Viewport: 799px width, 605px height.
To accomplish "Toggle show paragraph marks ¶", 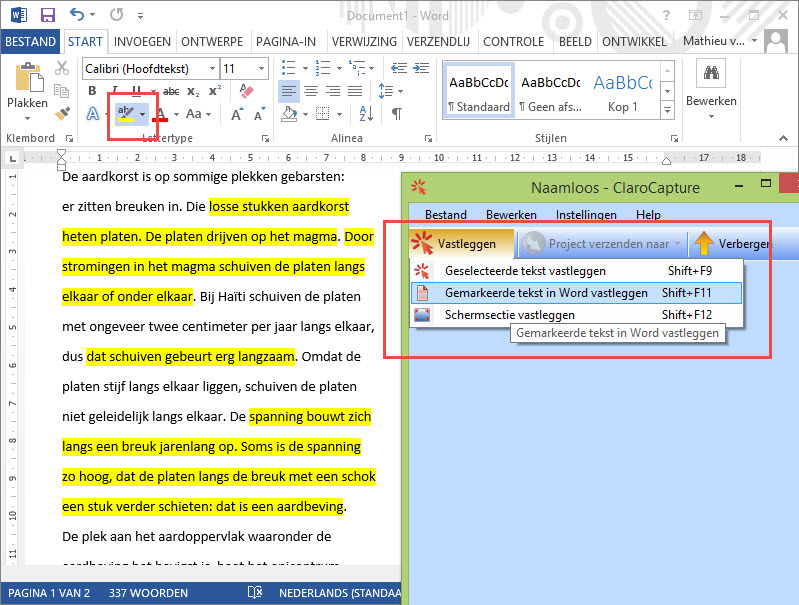I will click(x=396, y=114).
